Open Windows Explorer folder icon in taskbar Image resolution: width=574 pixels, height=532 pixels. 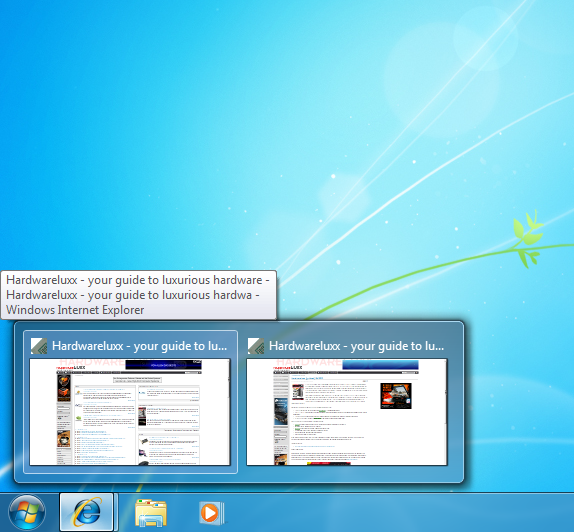[151, 513]
